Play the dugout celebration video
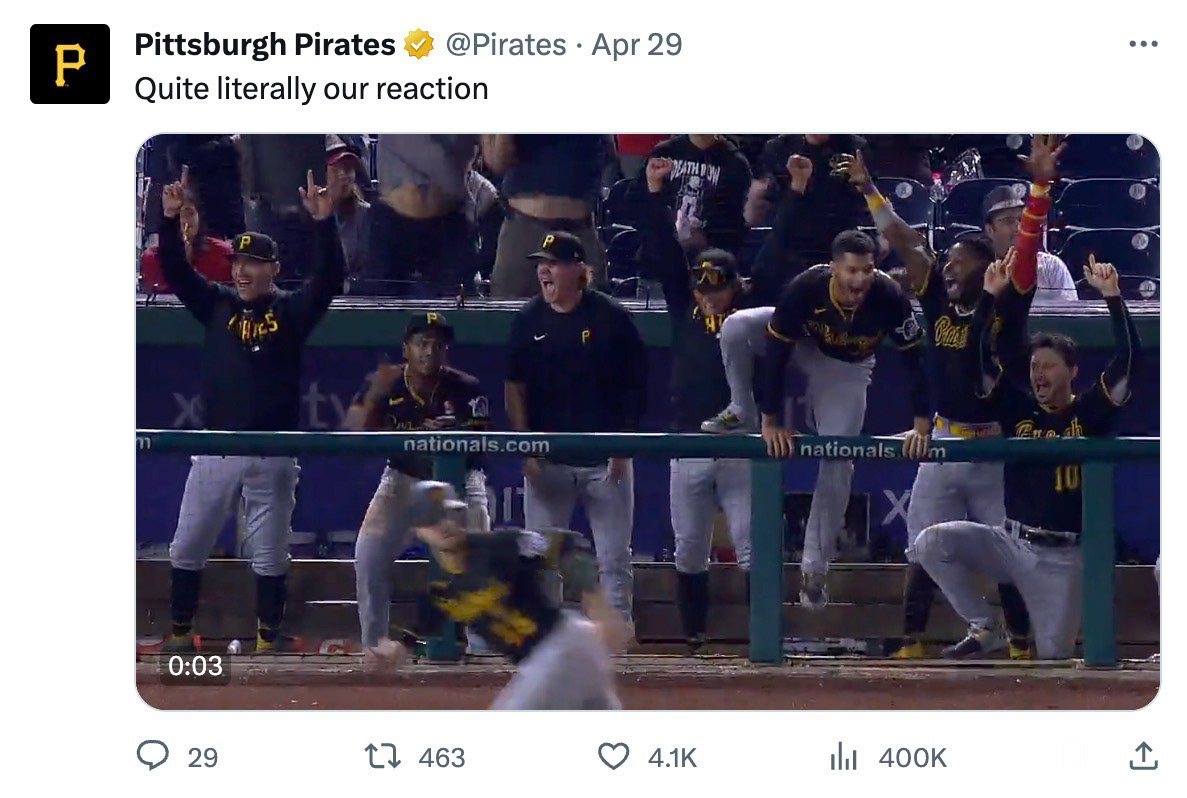The height and width of the screenshot is (798, 1187). tap(647, 421)
